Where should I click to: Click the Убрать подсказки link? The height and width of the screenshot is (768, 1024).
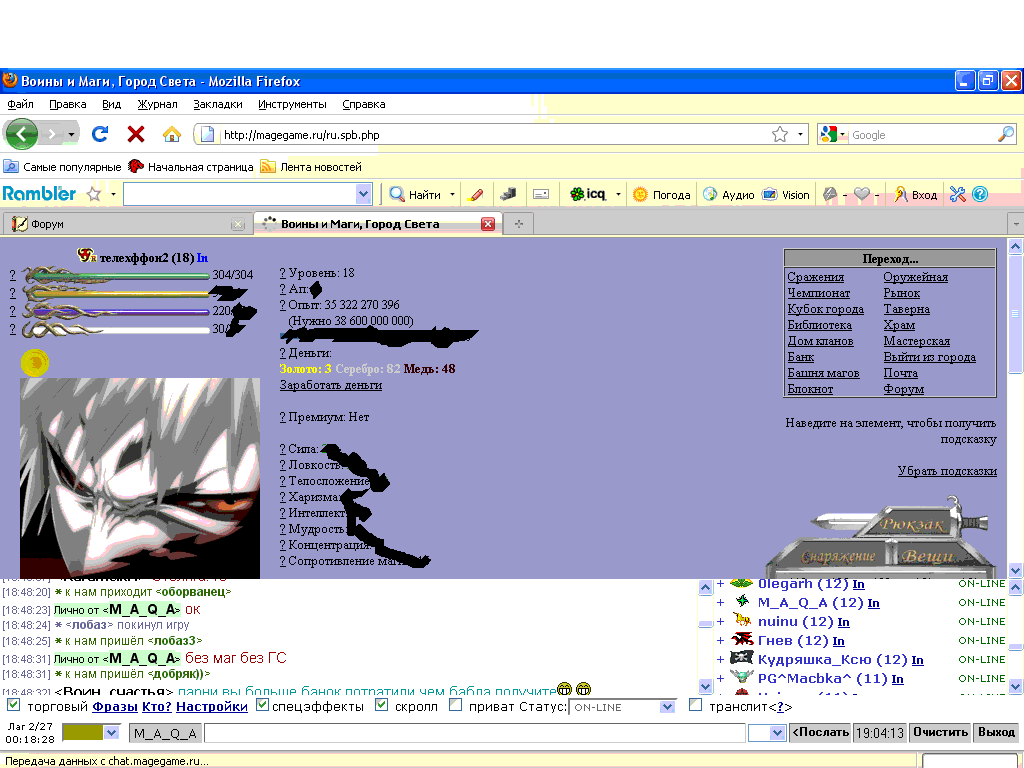point(947,471)
